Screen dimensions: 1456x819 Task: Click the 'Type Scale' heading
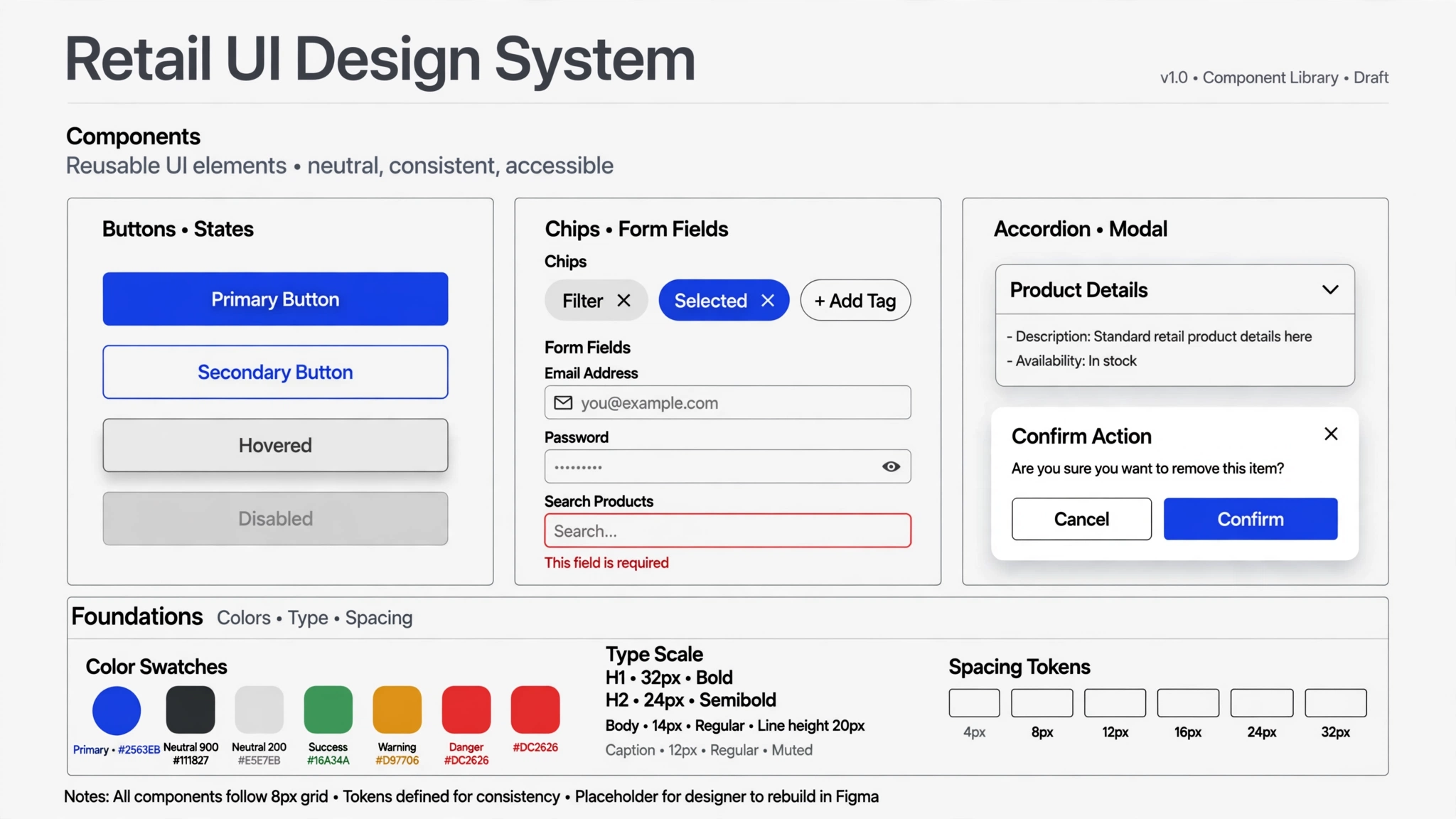(x=654, y=654)
